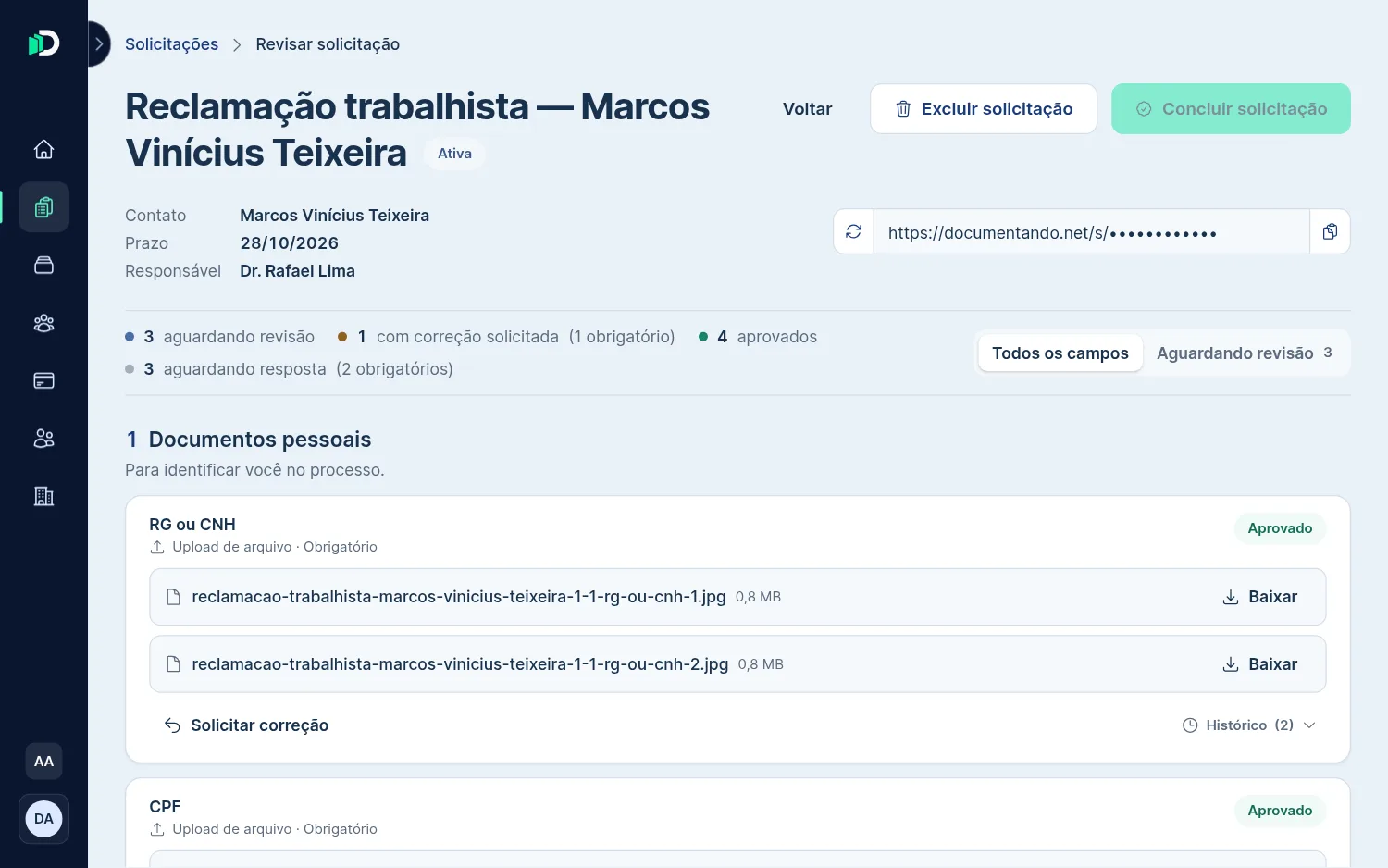Click the RG ou CNH field title
Viewport: 1388px width, 868px height.
192,525
